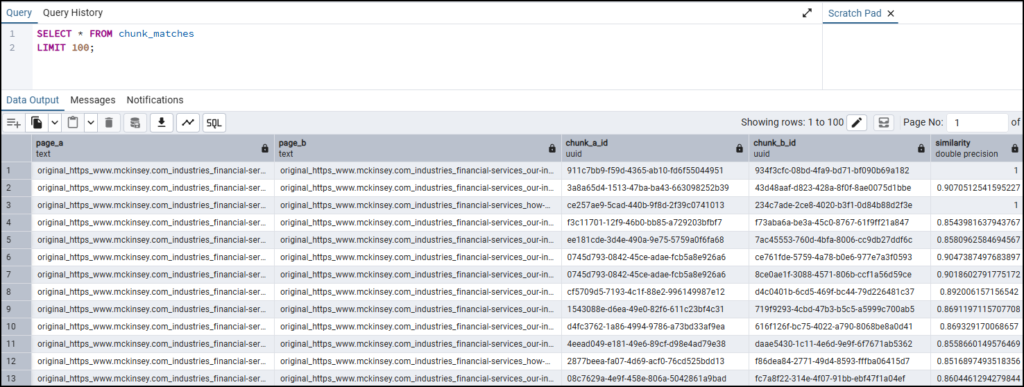Click the Paste clipboard icon

tap(73, 123)
